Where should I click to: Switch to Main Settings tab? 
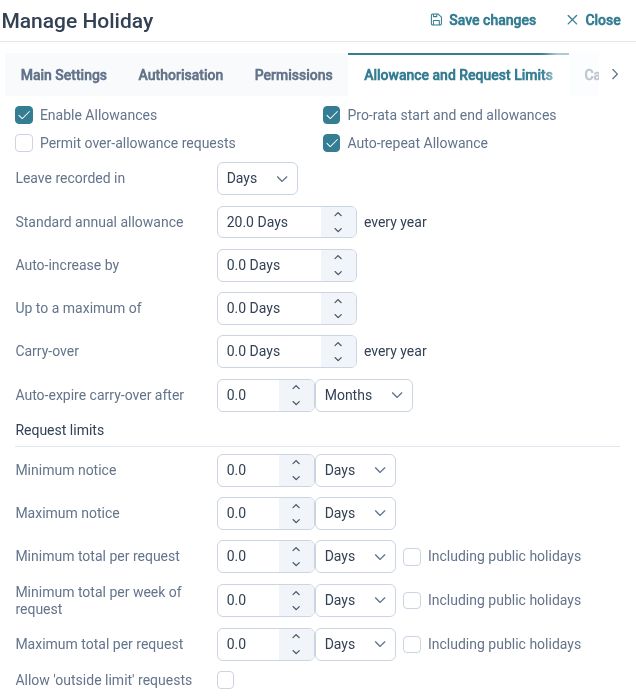(x=64, y=75)
